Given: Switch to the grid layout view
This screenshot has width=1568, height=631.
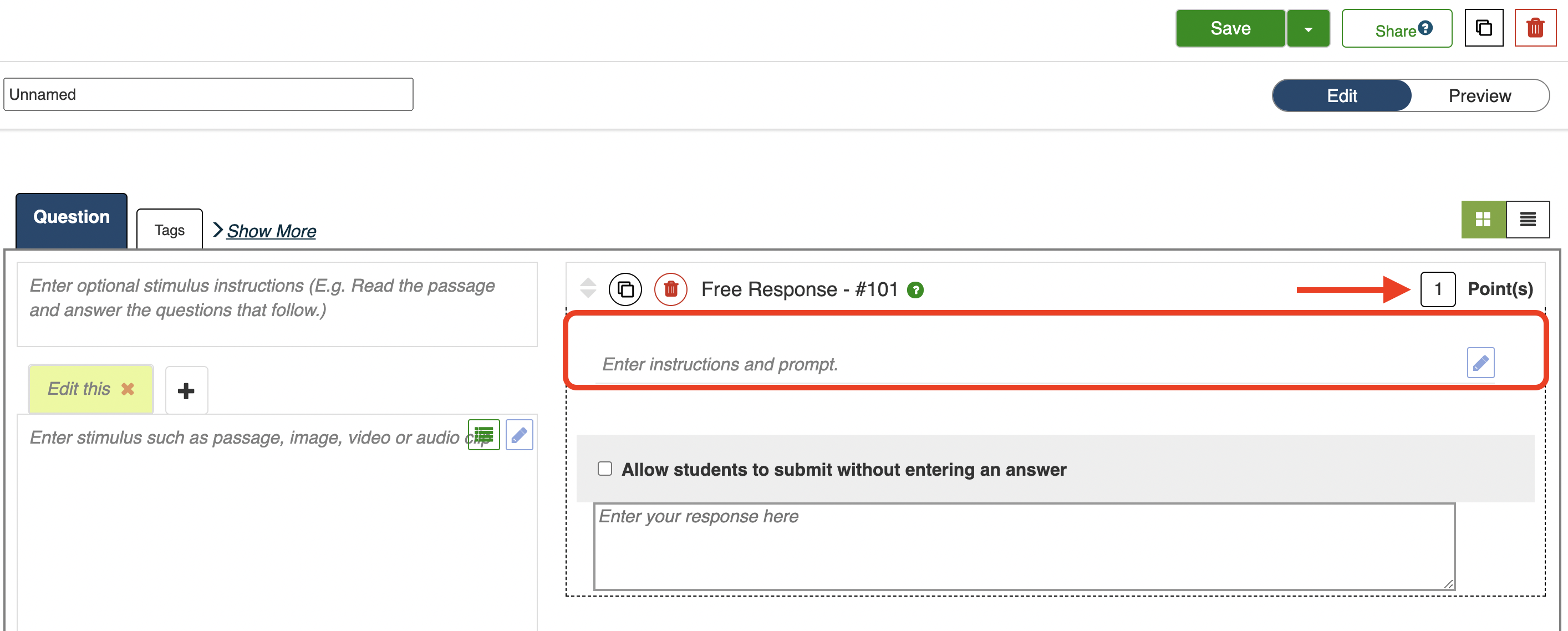Looking at the screenshot, I should pos(1483,219).
